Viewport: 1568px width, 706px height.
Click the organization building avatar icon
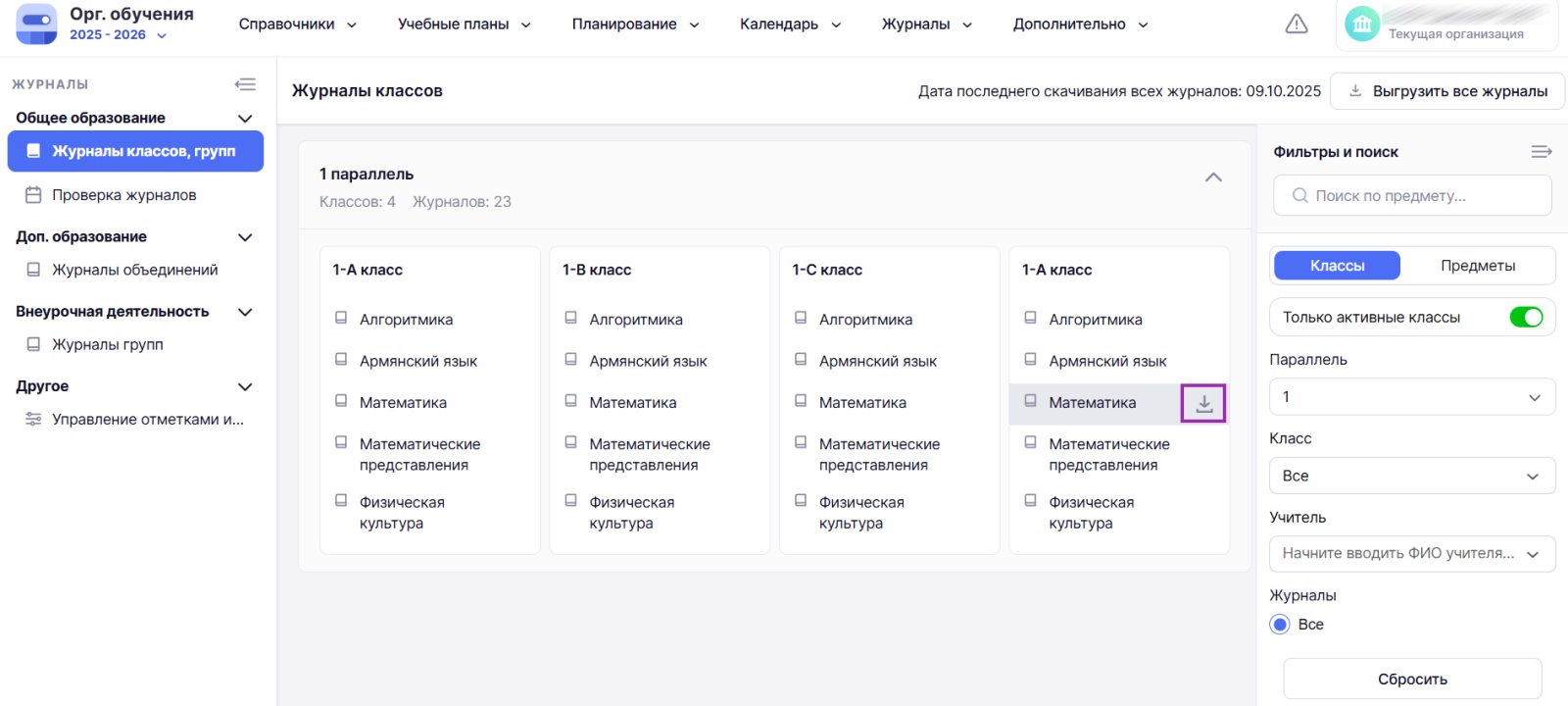tap(1362, 25)
